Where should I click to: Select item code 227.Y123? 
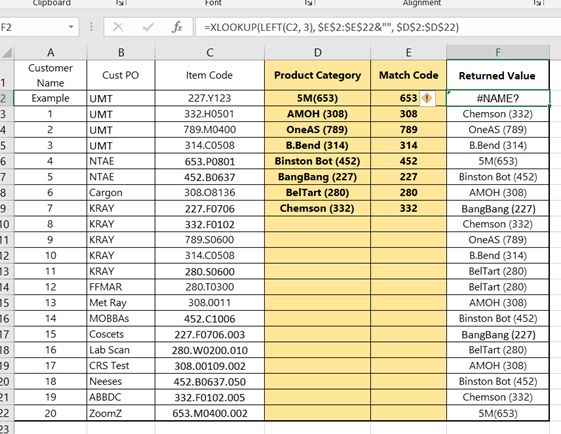(x=210, y=98)
